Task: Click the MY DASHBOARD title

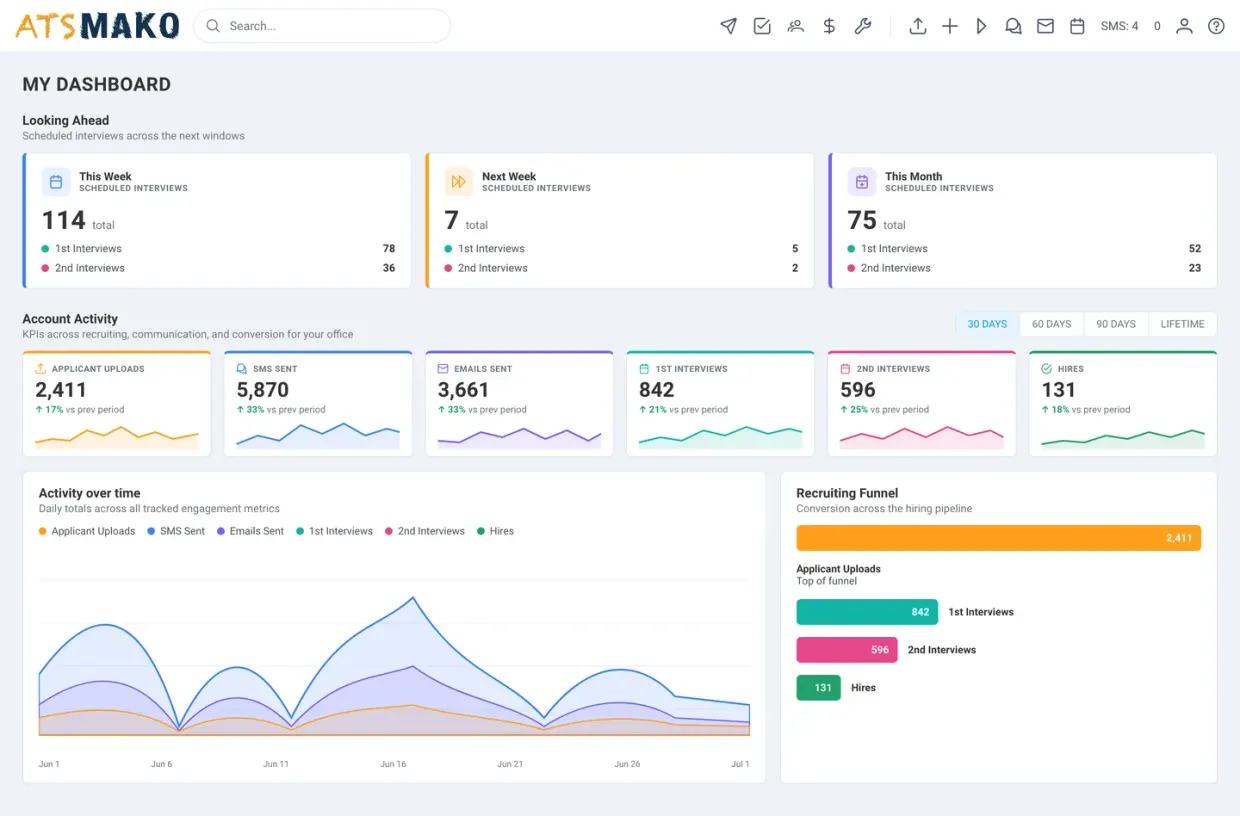Action: click(97, 85)
